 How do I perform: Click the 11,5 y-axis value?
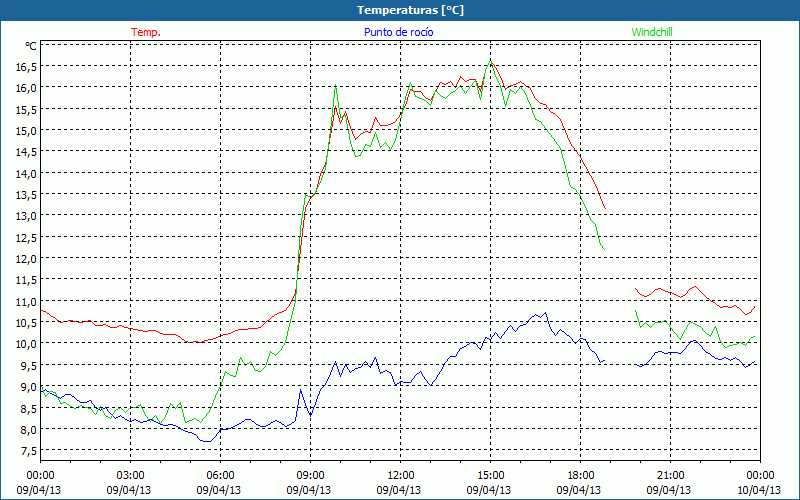[x=28, y=280]
